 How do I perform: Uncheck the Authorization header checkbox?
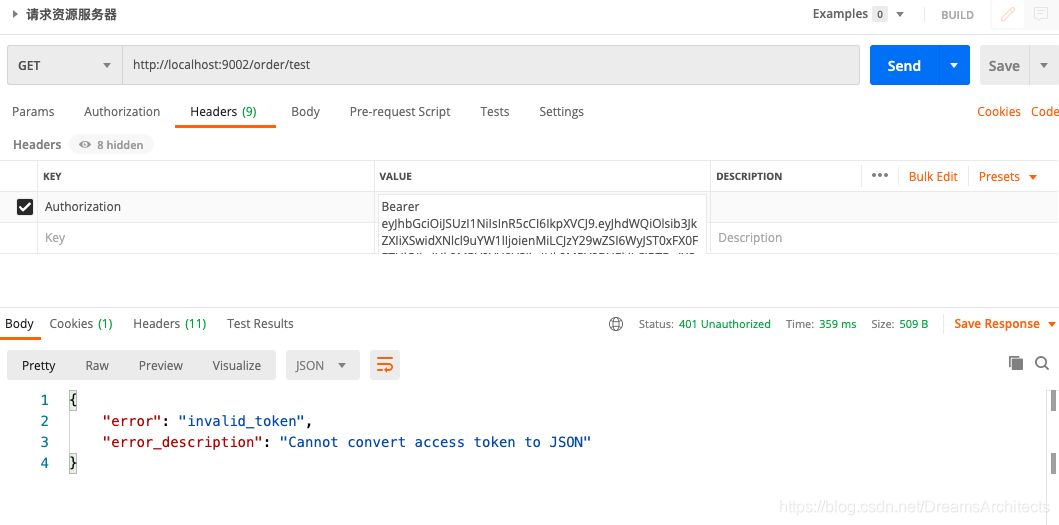[24, 207]
